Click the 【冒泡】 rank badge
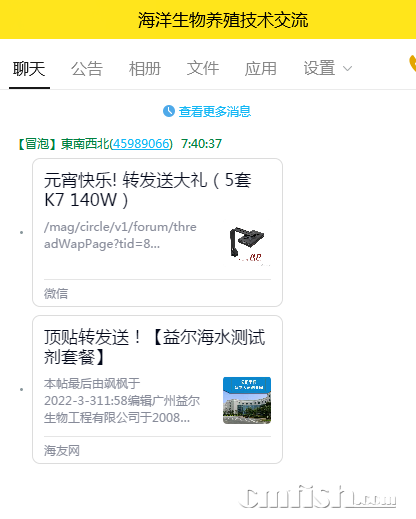The image size is (416, 519). point(37,144)
